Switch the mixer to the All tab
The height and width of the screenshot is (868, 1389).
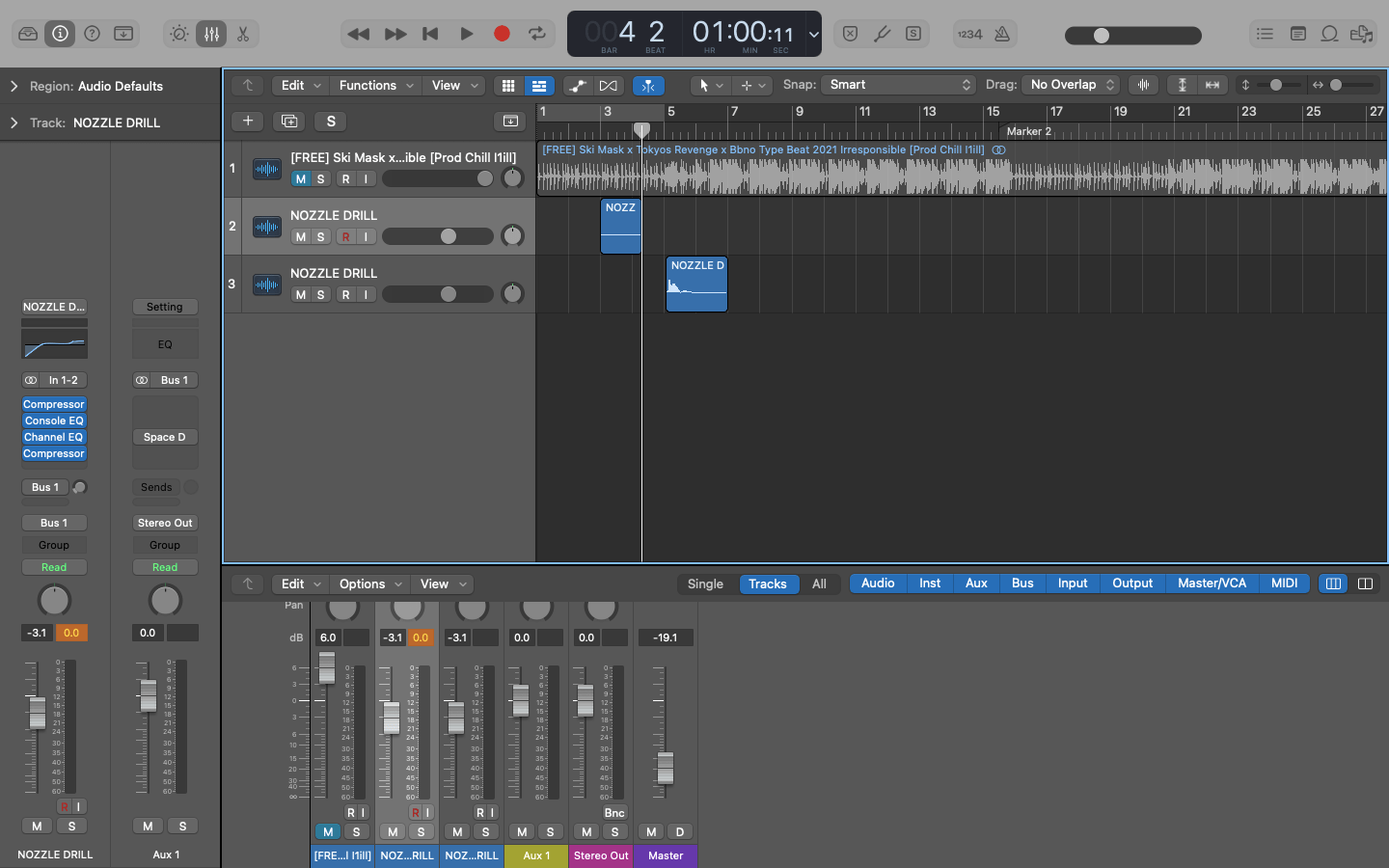(x=819, y=583)
